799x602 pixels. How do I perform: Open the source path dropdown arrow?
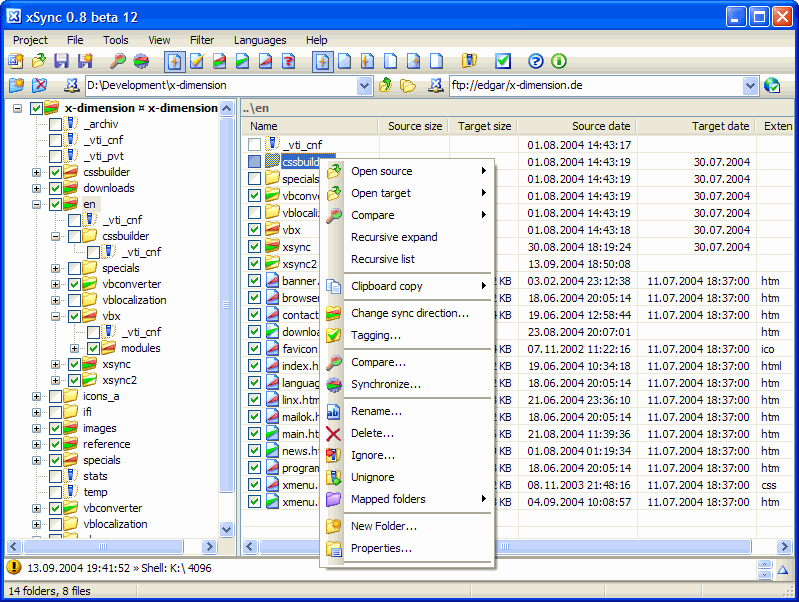click(364, 85)
